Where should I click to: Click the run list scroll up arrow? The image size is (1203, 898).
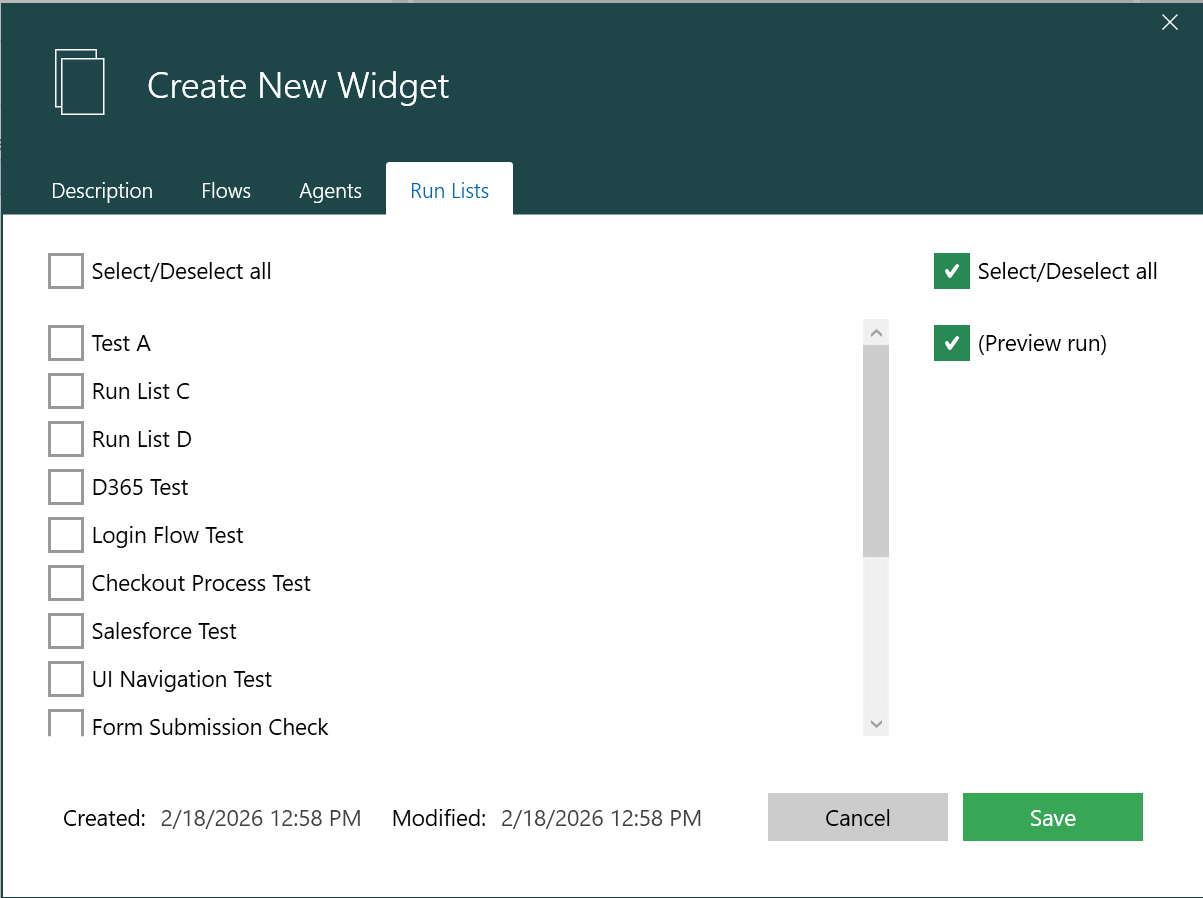pos(876,332)
